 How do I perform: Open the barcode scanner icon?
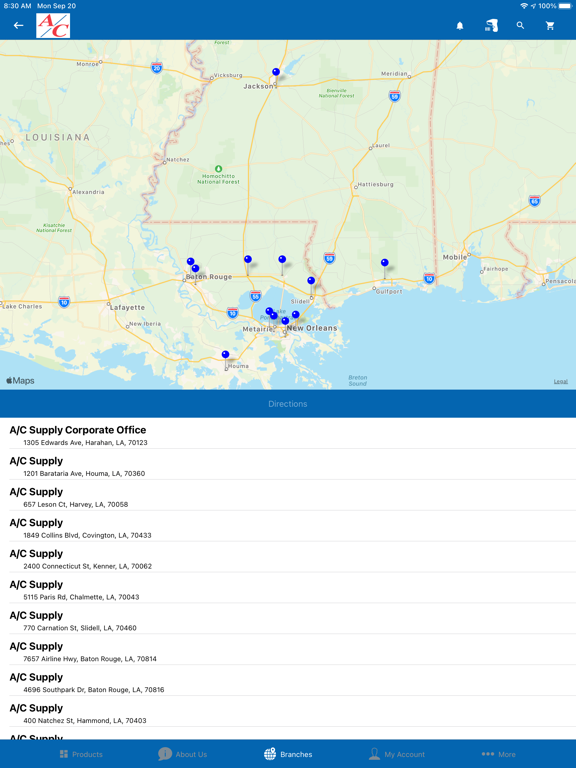pos(491,25)
